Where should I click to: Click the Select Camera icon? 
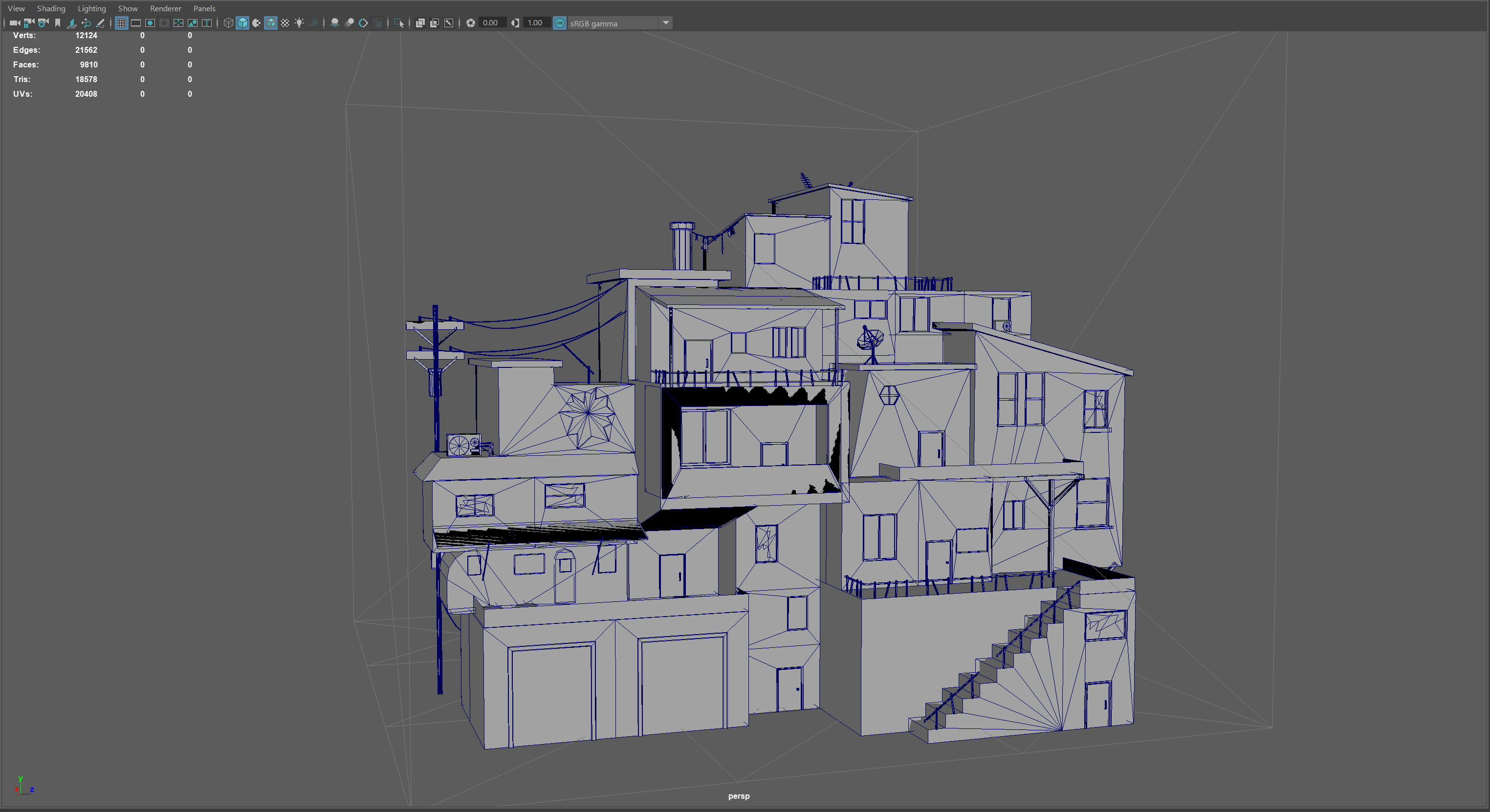(15, 23)
